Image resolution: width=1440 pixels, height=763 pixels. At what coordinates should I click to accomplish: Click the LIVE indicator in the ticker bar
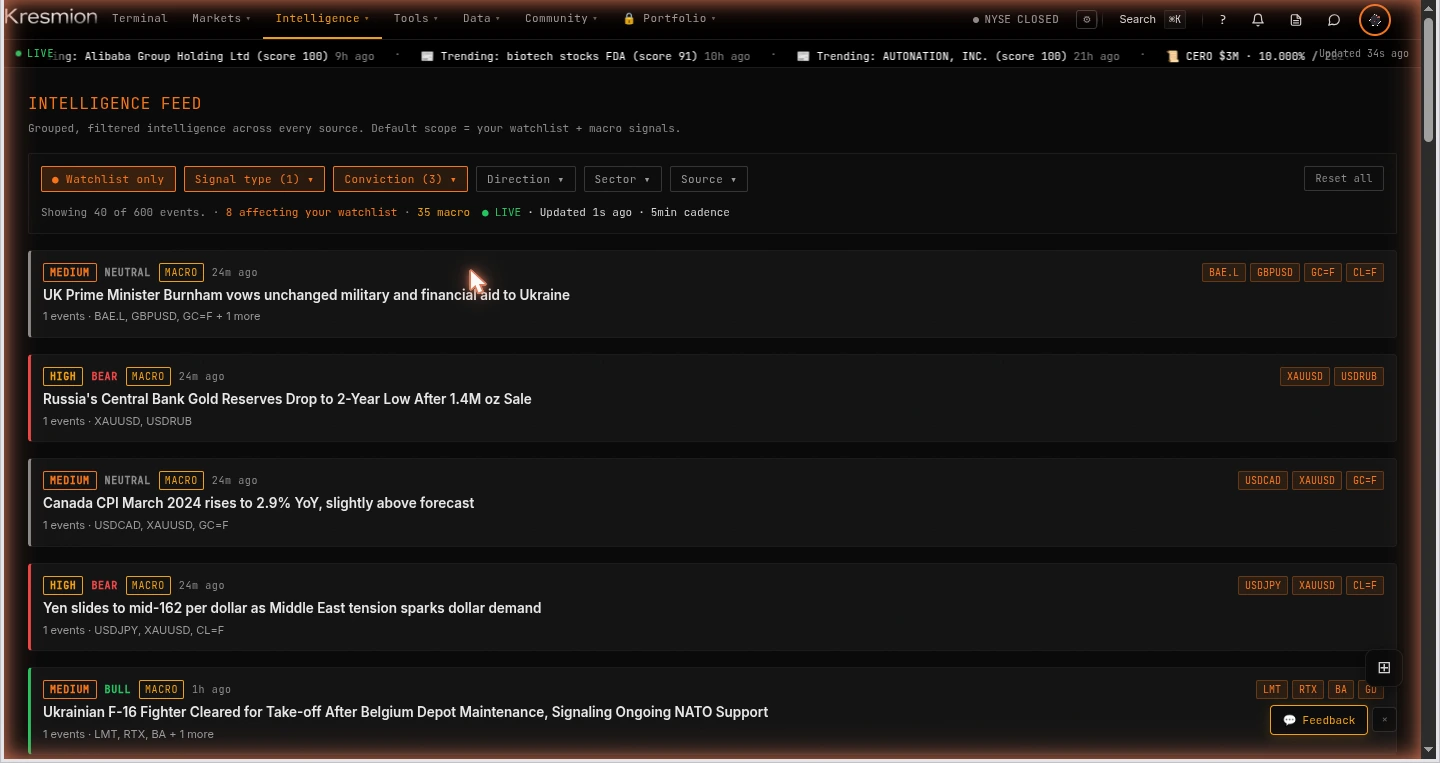click(35, 53)
